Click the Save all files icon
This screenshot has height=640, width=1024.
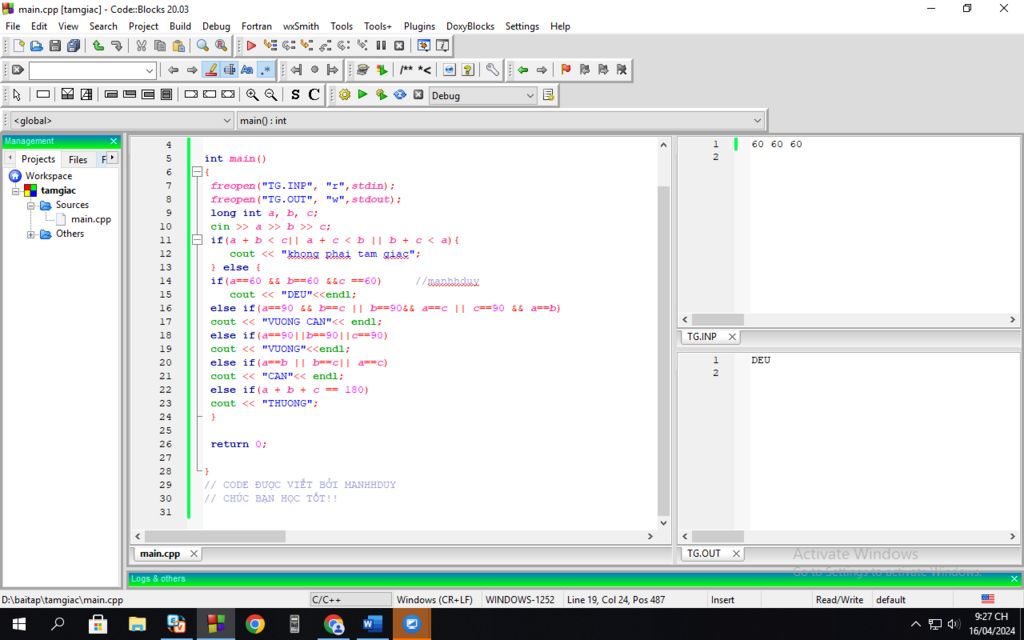73,46
